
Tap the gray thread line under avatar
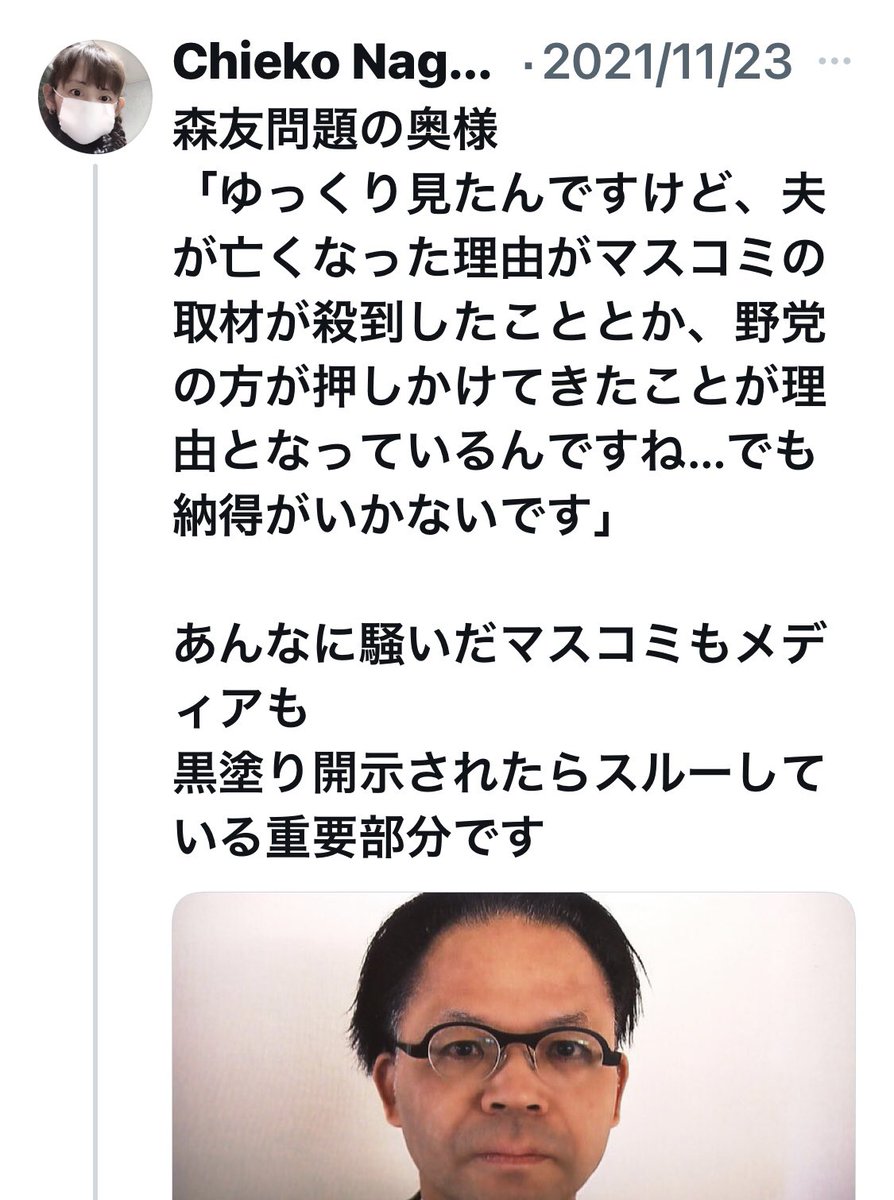coord(96,680)
